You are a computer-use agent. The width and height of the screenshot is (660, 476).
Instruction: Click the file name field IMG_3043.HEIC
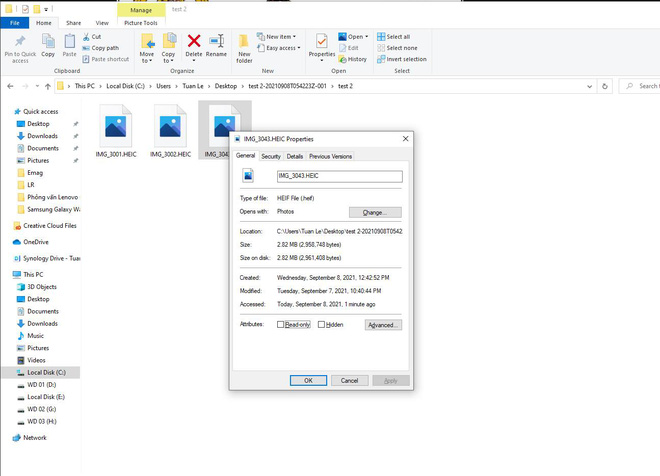pyautogui.click(x=338, y=177)
